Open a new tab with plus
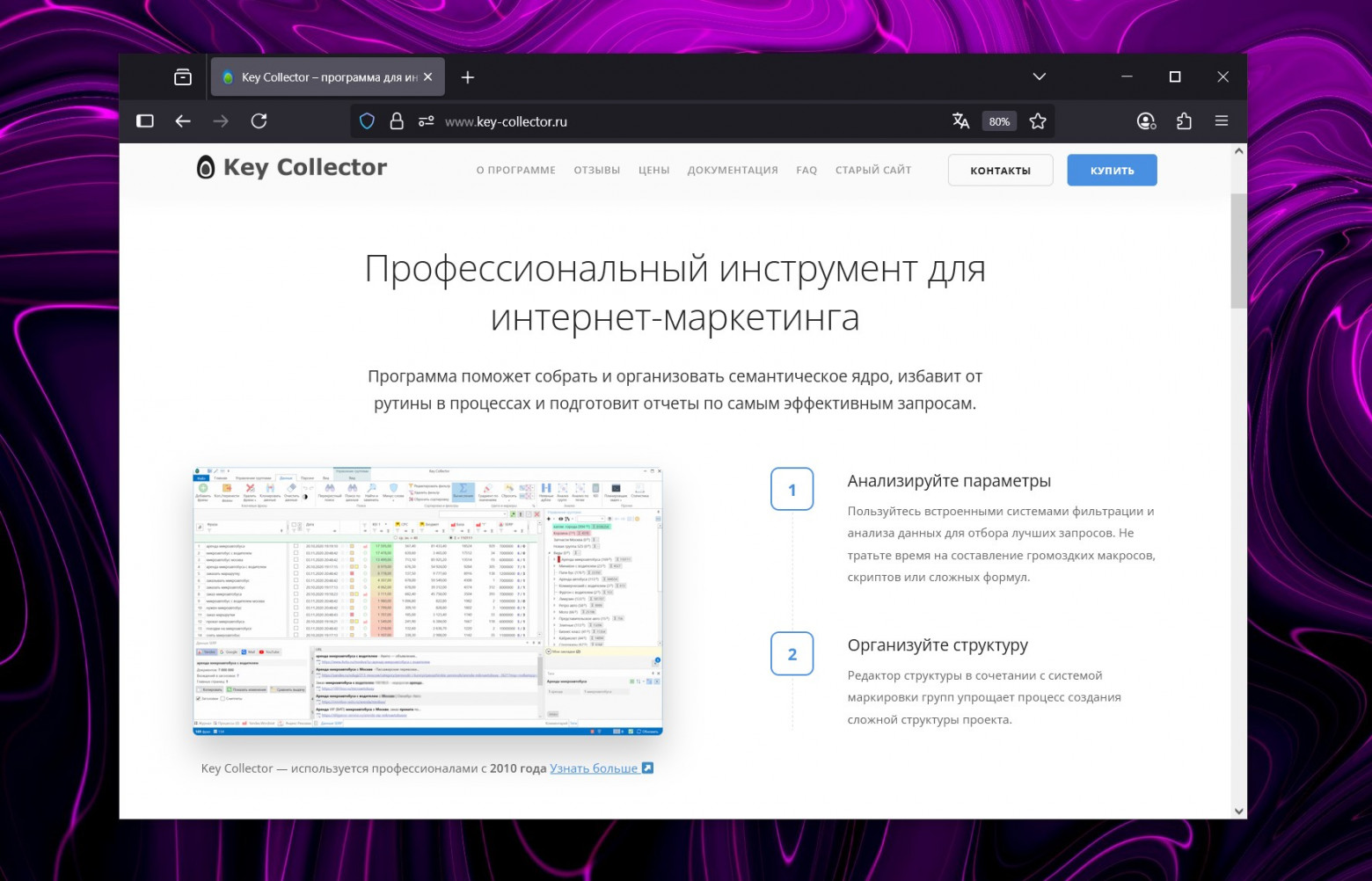Image resolution: width=1372 pixels, height=881 pixels. [x=468, y=77]
